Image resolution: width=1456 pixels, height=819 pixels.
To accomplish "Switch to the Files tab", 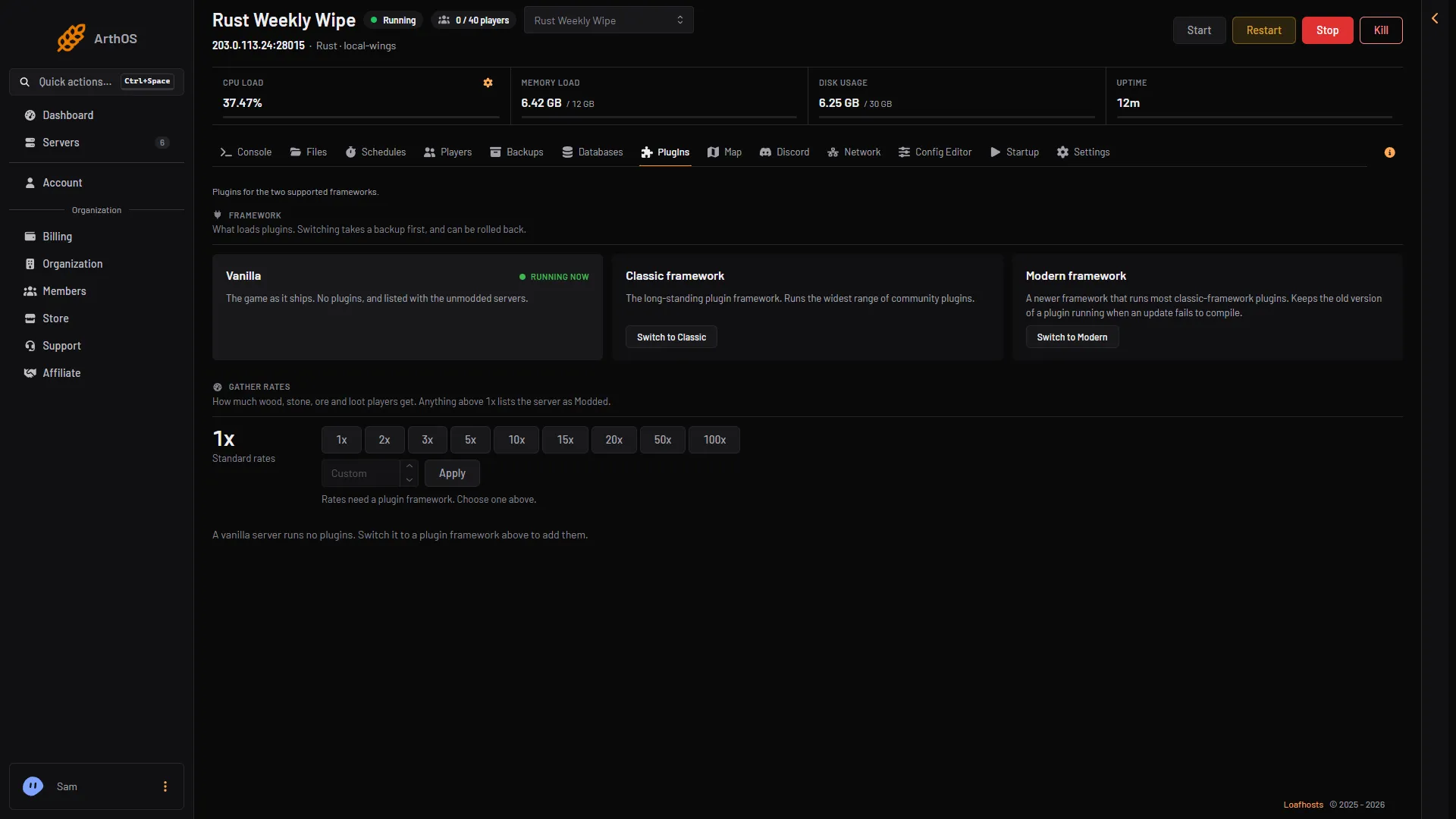I will pyautogui.click(x=309, y=152).
